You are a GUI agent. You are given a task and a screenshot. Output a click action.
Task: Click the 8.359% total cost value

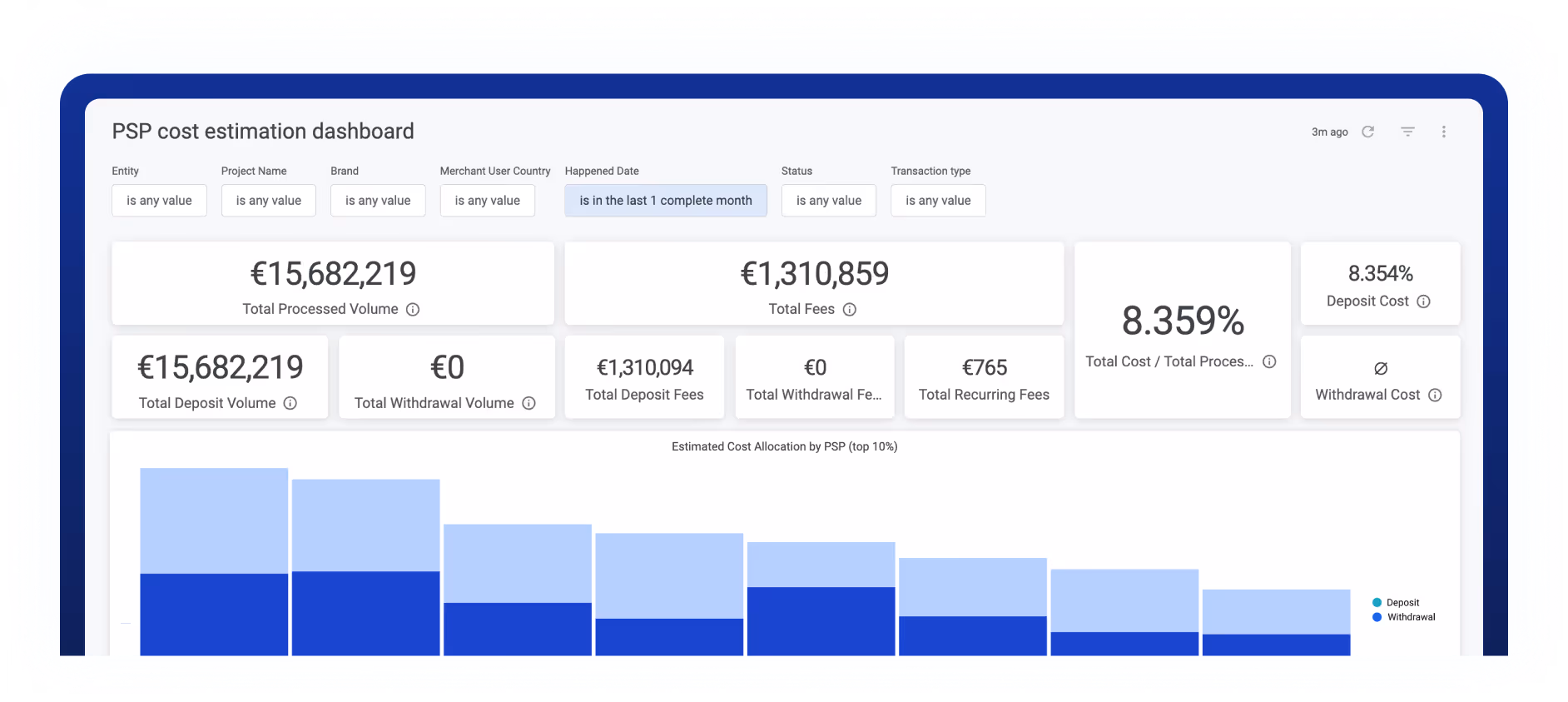tap(1183, 321)
